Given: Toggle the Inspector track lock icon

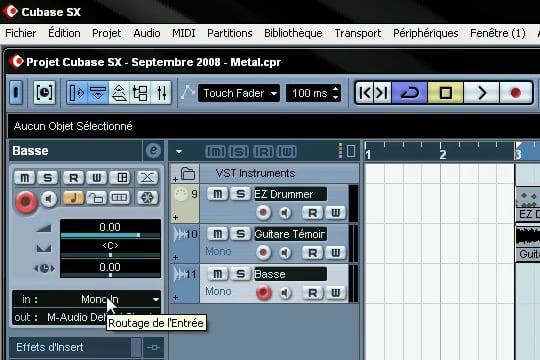Looking at the screenshot, I should (96, 198).
